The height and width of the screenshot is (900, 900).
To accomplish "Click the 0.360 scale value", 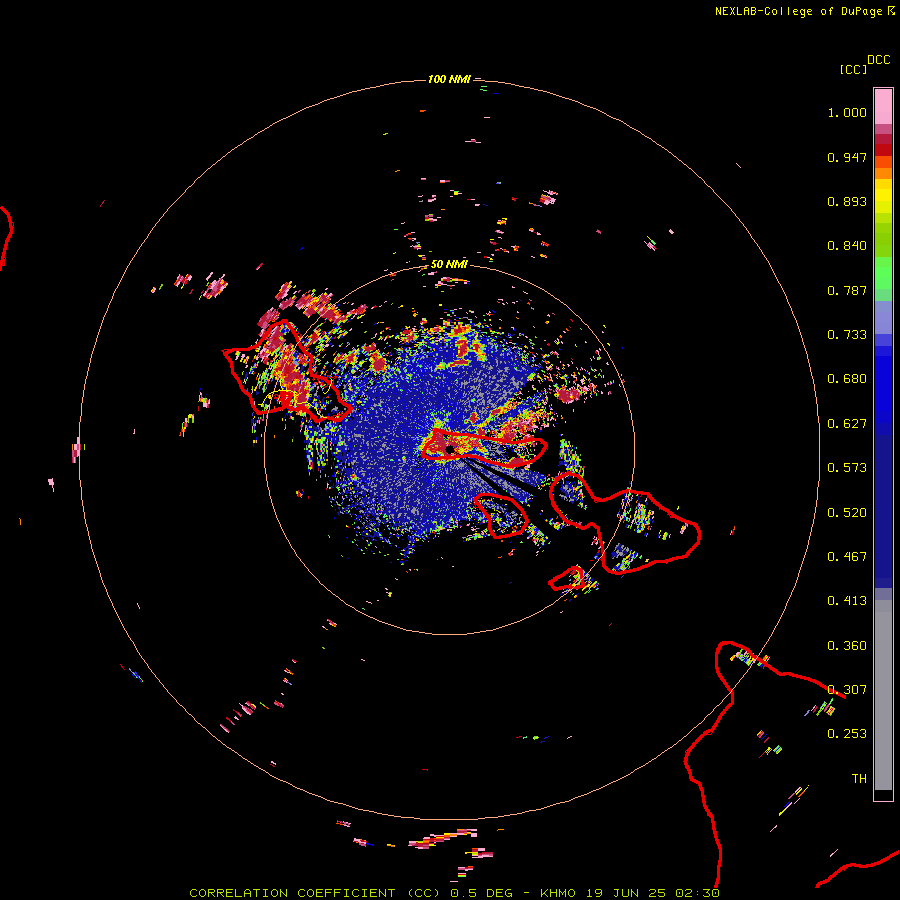I will (847, 646).
